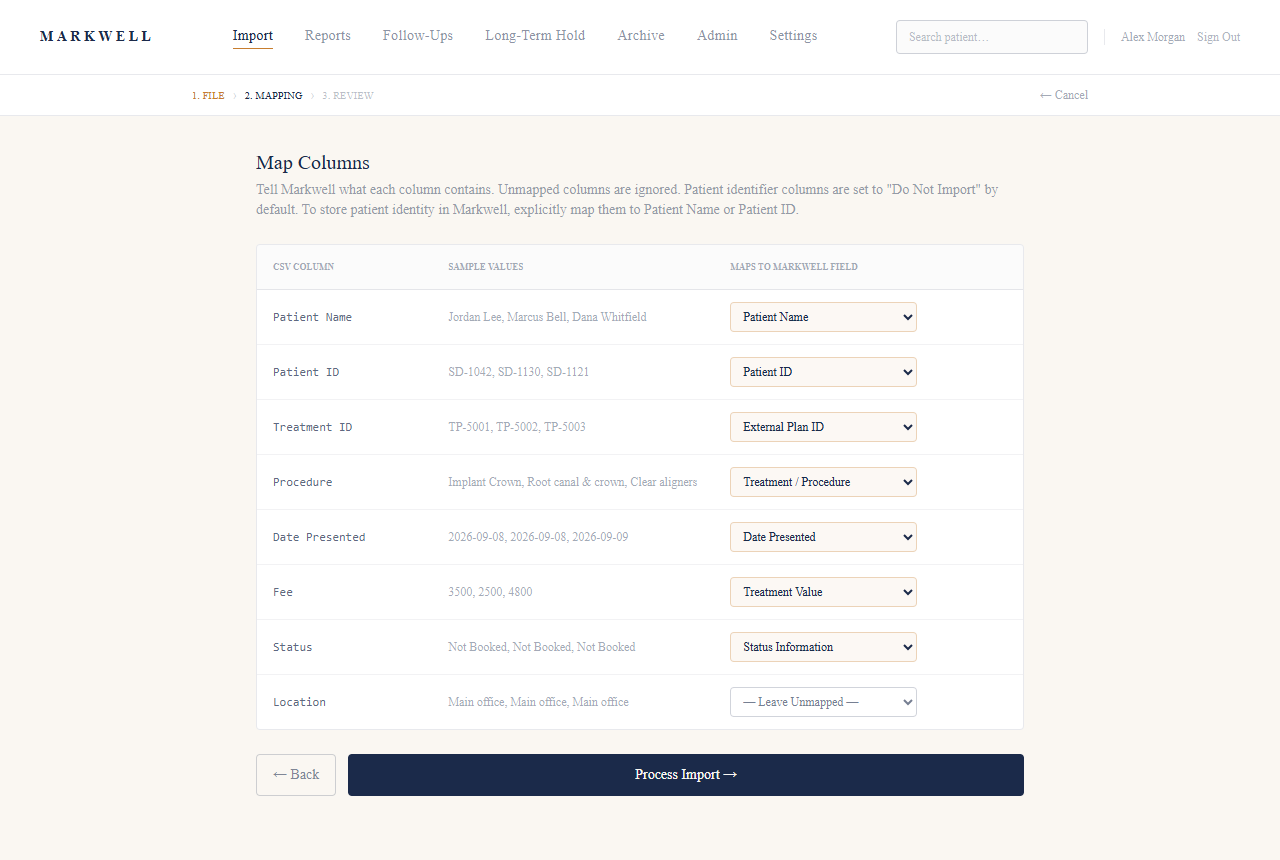
Task: Open the Patient ID mapping dropdown
Action: (x=823, y=372)
